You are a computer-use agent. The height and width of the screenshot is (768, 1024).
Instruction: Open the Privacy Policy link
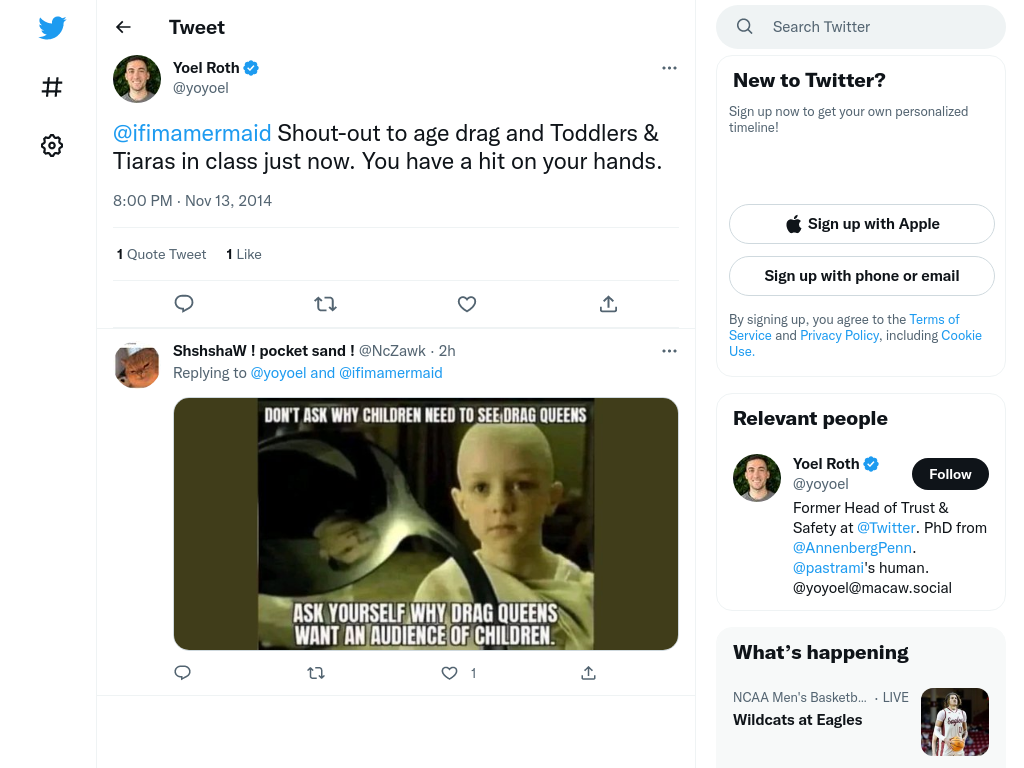pyautogui.click(x=839, y=335)
